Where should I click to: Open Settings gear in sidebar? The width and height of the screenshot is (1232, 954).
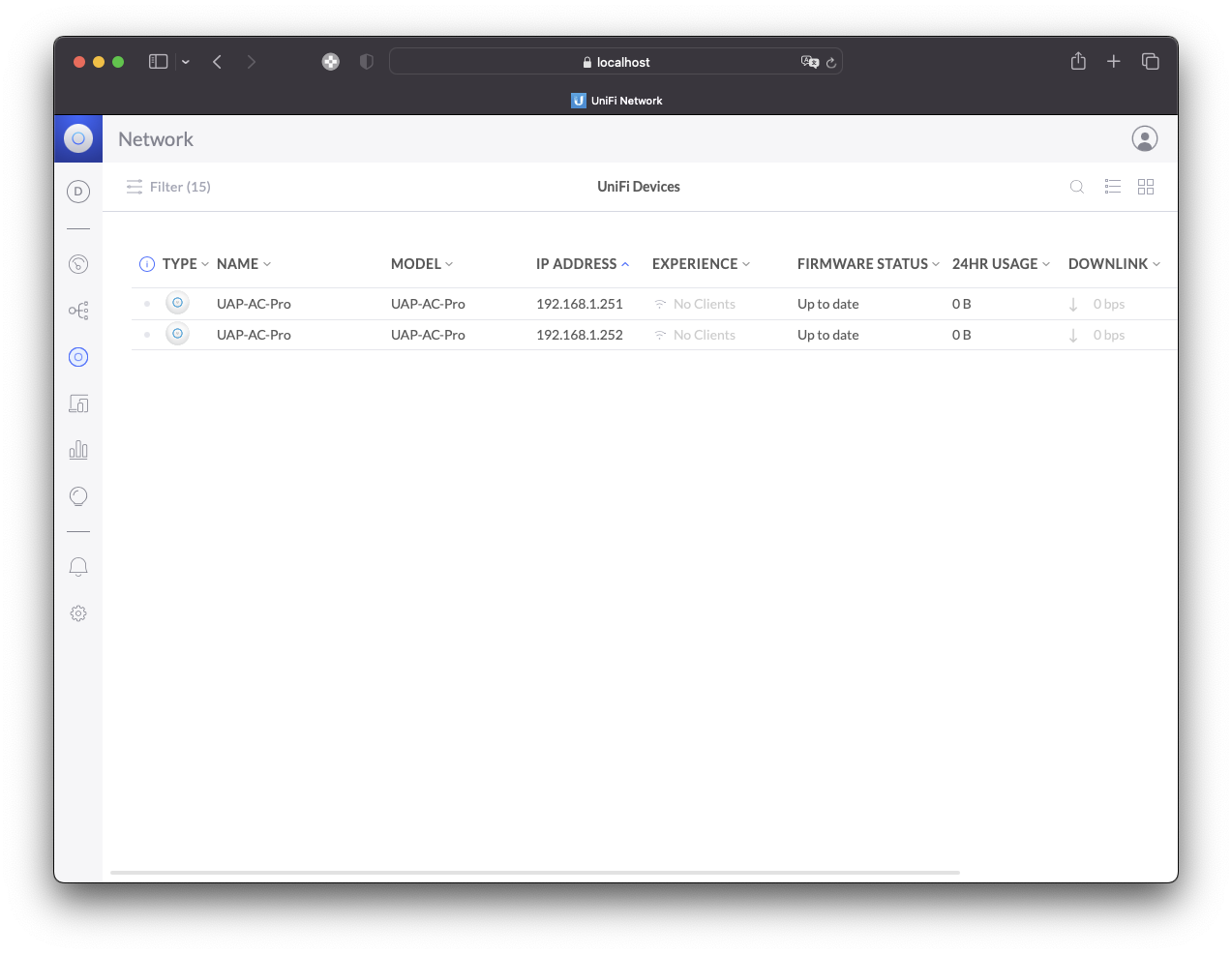pyautogui.click(x=78, y=613)
